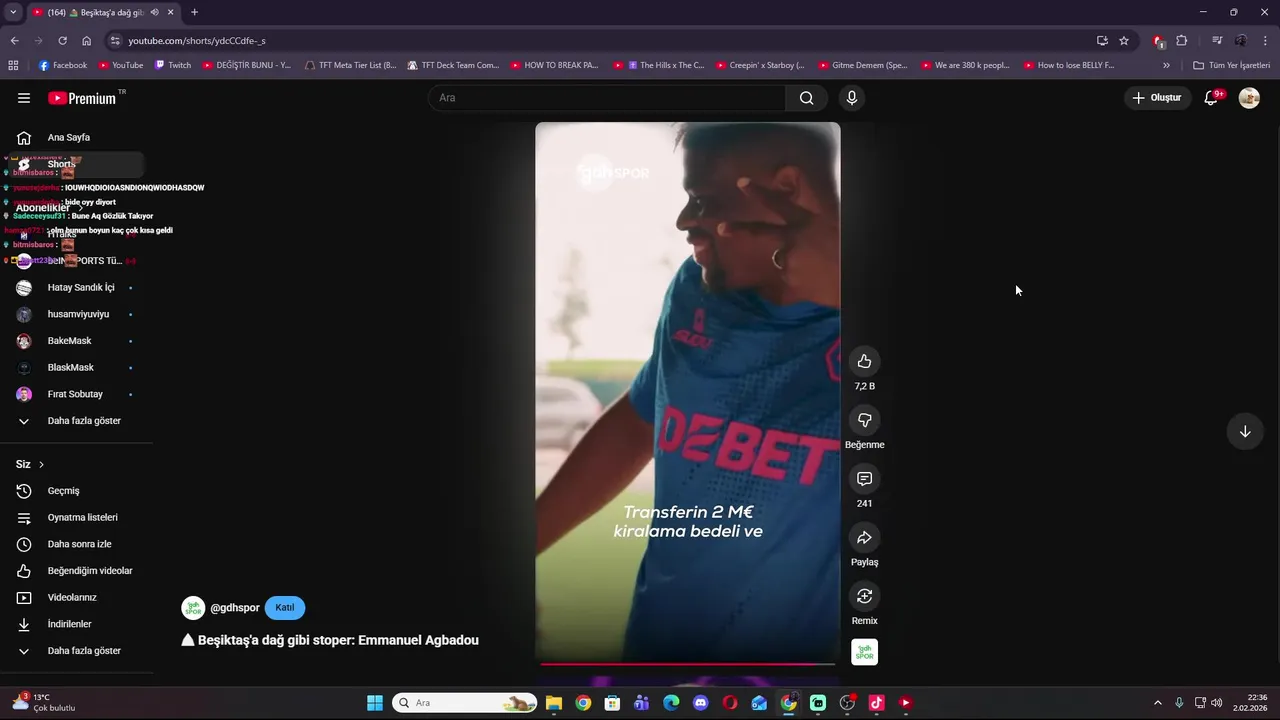Screen dimensions: 1280x720
Task: Open Beğendiğim videolar
Action: pos(76,571)
